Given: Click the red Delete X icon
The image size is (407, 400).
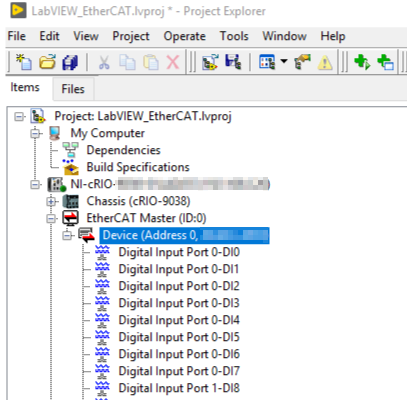Looking at the screenshot, I should click(173, 62).
